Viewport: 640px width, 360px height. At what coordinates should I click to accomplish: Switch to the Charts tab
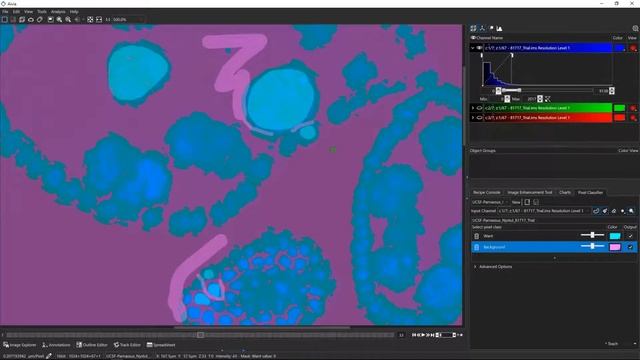[565, 192]
